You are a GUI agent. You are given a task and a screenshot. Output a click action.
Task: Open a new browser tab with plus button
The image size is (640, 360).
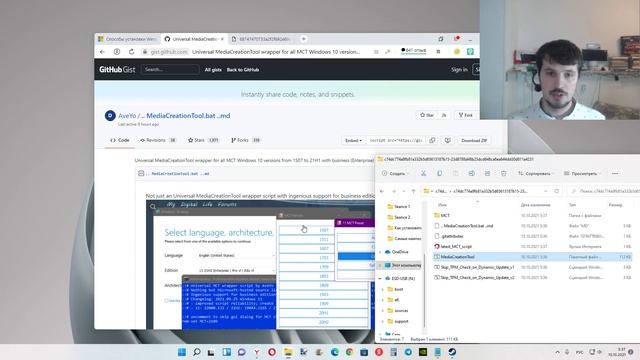coord(303,39)
